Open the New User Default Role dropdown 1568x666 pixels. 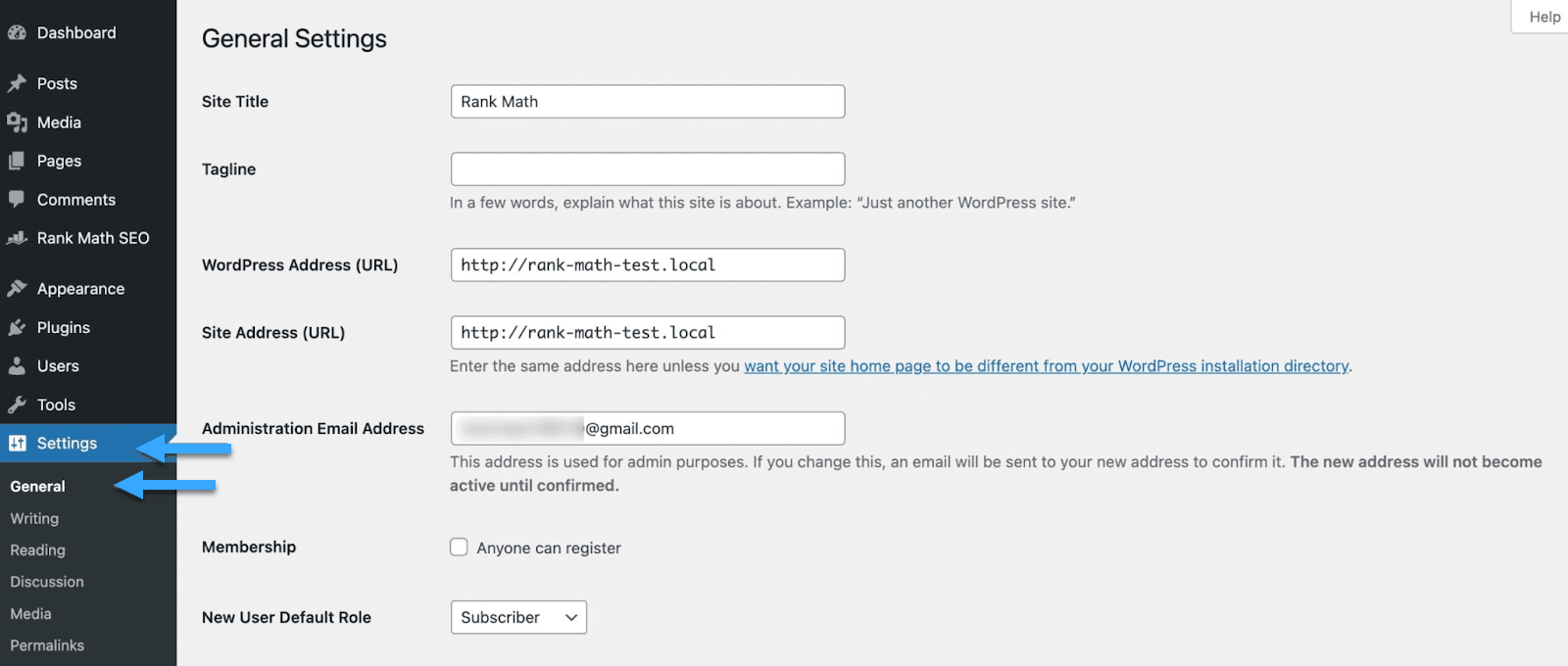coord(518,617)
